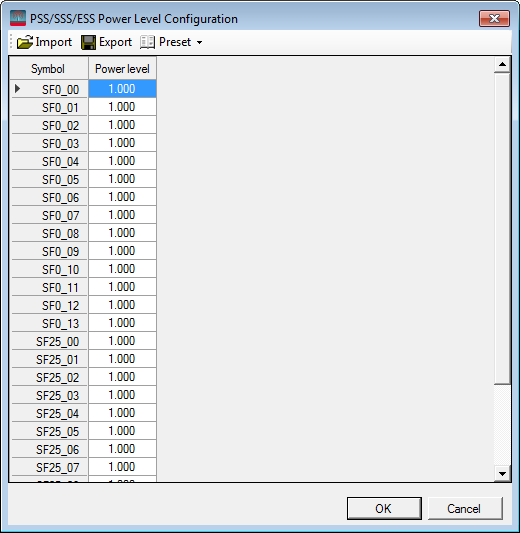This screenshot has width=520, height=533.
Task: Click the Preset book icon
Action: coord(148,42)
